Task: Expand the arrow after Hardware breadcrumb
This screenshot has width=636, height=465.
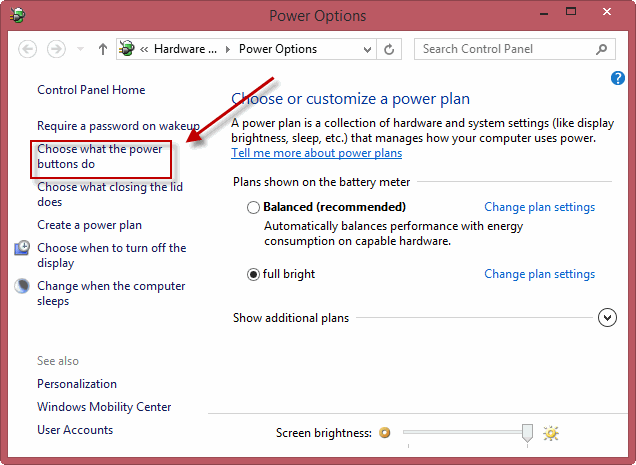Action: 228,50
